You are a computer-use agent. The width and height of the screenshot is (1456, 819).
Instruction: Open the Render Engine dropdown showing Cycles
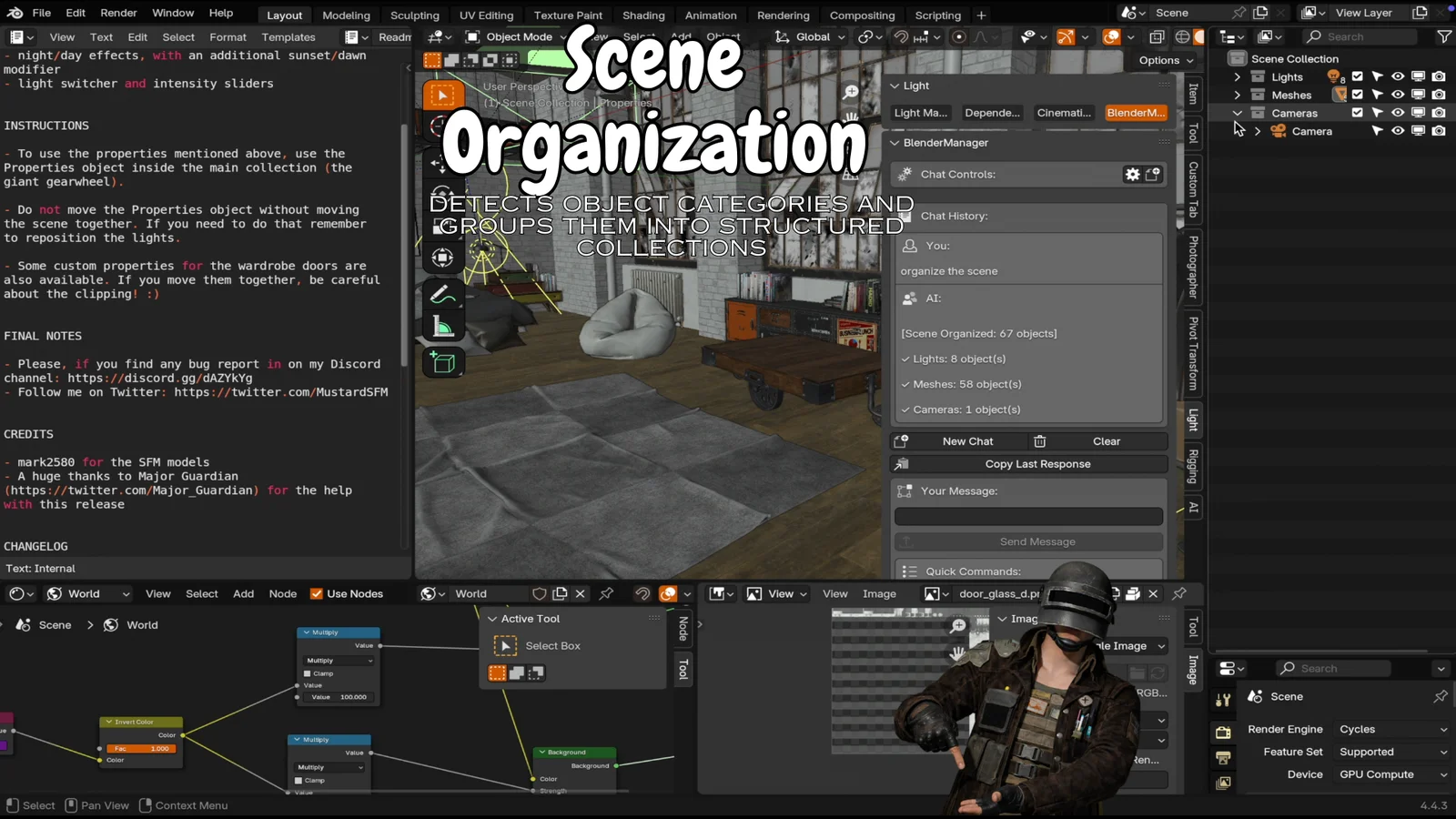1391,729
